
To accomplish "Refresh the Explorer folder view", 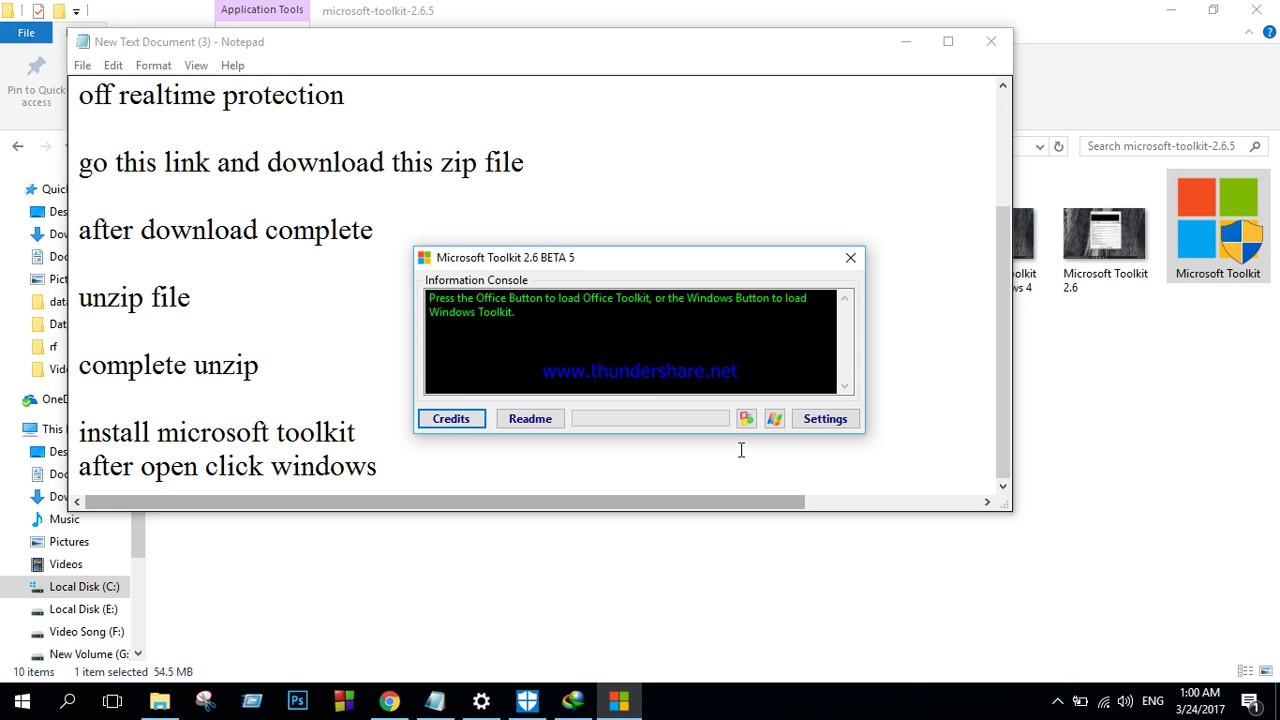I will point(1059,146).
